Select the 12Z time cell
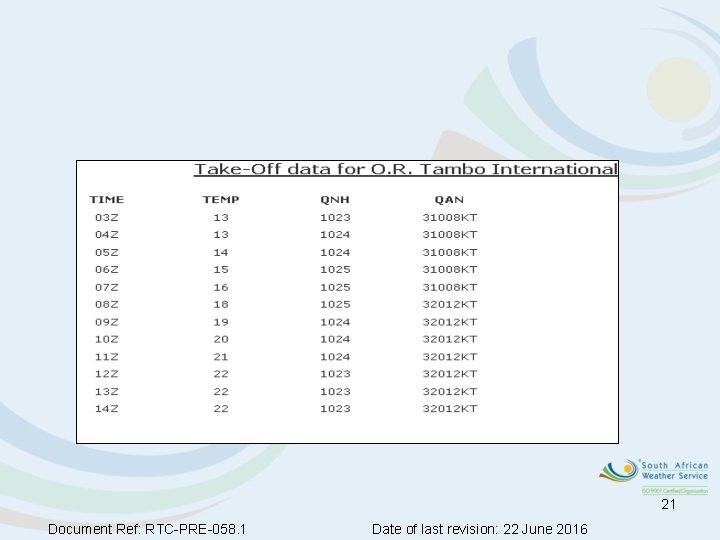The height and width of the screenshot is (540, 720). (x=107, y=374)
